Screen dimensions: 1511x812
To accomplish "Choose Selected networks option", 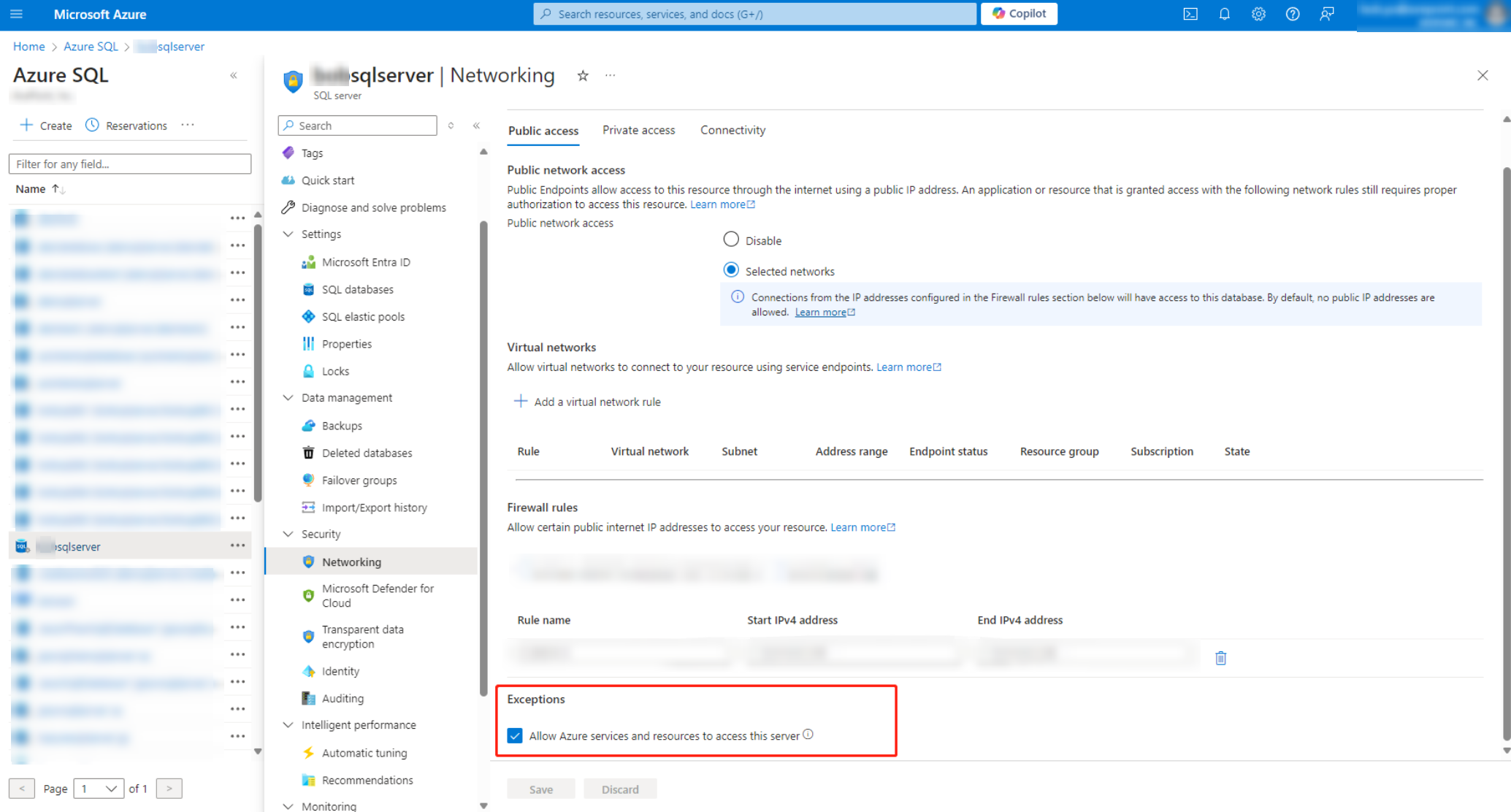I will click(731, 269).
